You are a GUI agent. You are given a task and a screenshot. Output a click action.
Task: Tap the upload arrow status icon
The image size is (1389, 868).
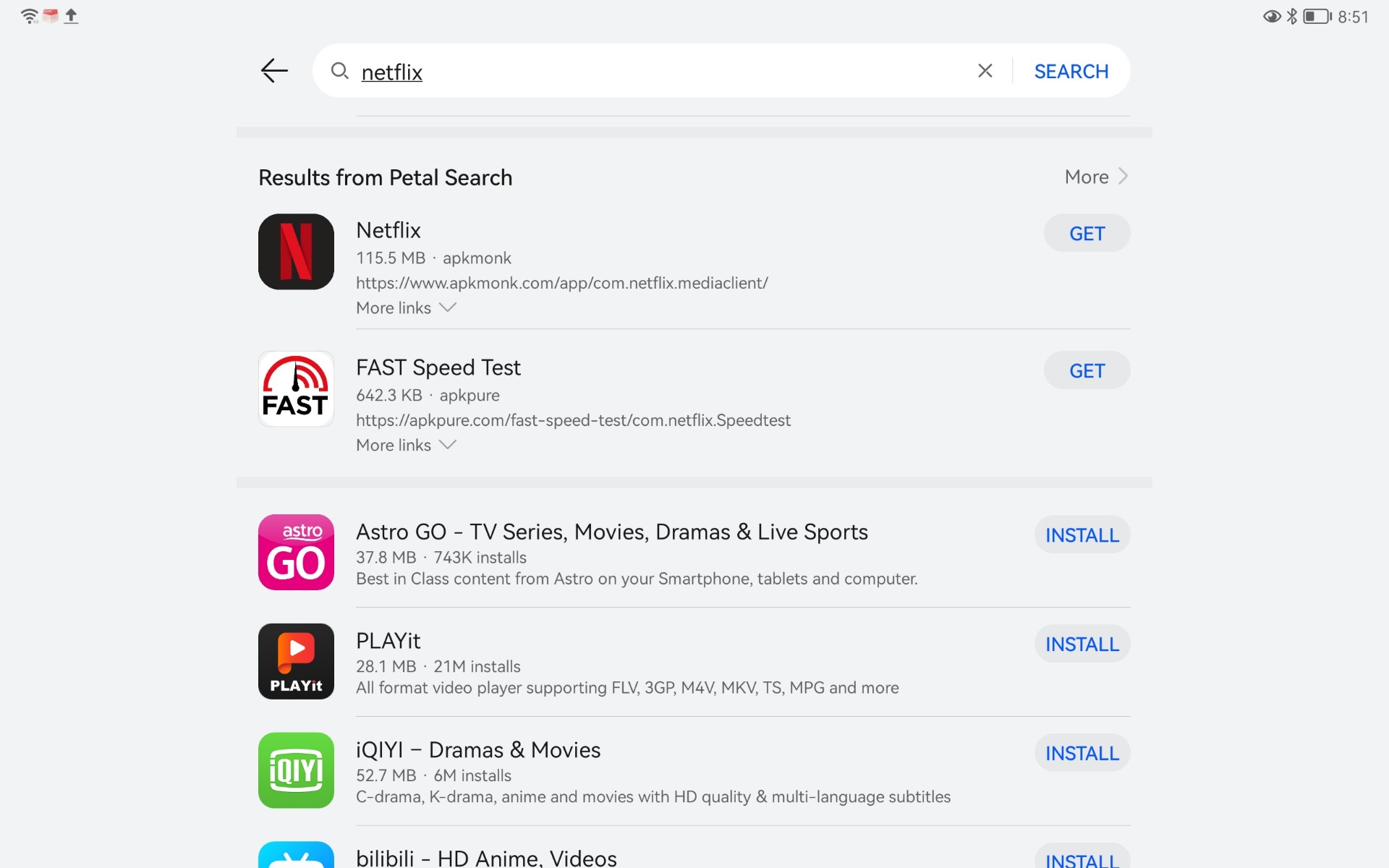pyautogui.click(x=71, y=16)
